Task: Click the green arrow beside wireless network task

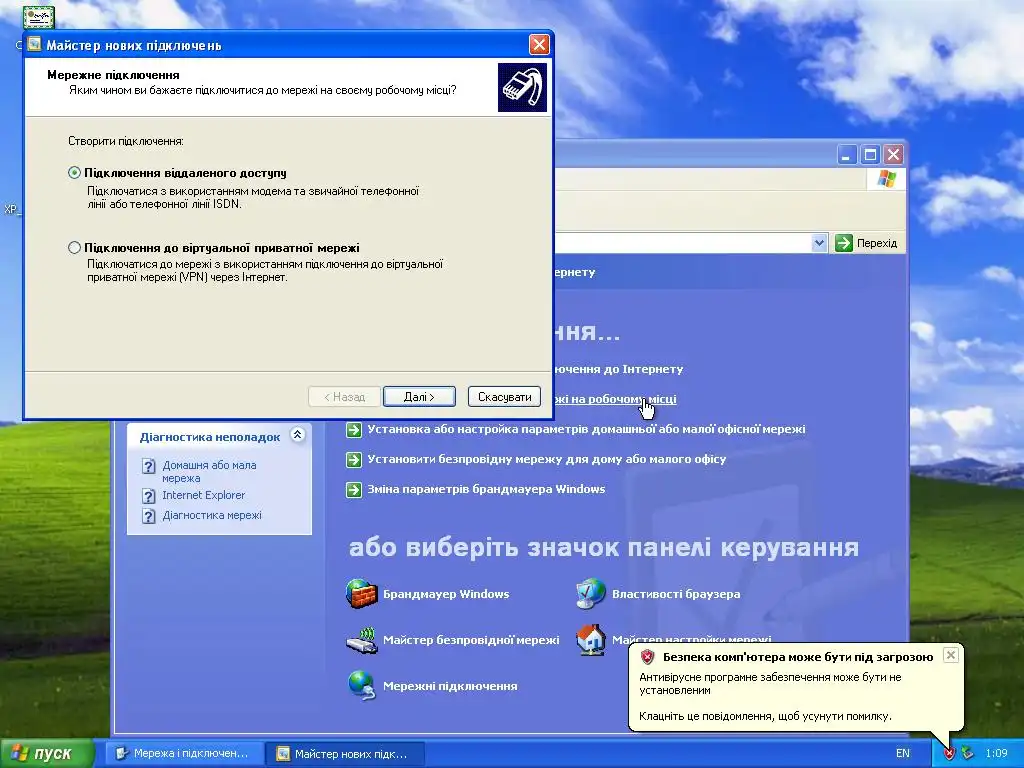Action: pos(354,460)
